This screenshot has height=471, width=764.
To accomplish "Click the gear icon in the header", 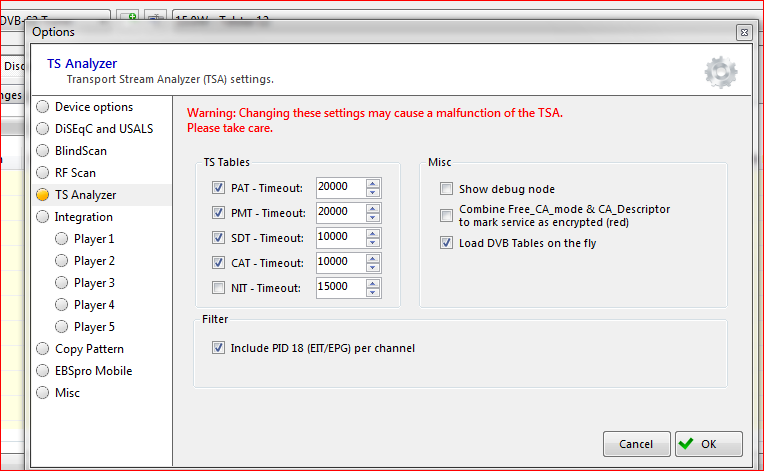I will (x=720, y=71).
